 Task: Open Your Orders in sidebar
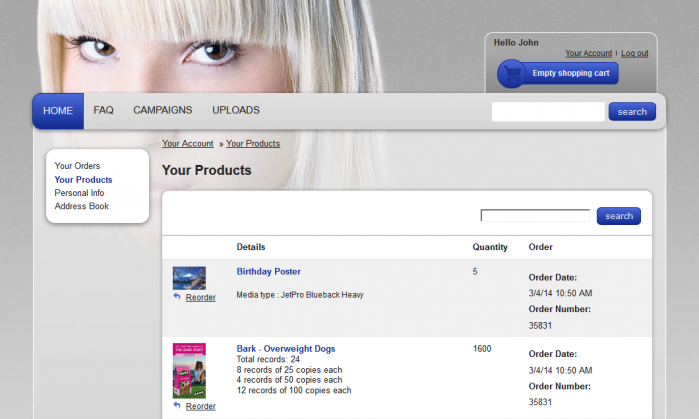click(77, 166)
